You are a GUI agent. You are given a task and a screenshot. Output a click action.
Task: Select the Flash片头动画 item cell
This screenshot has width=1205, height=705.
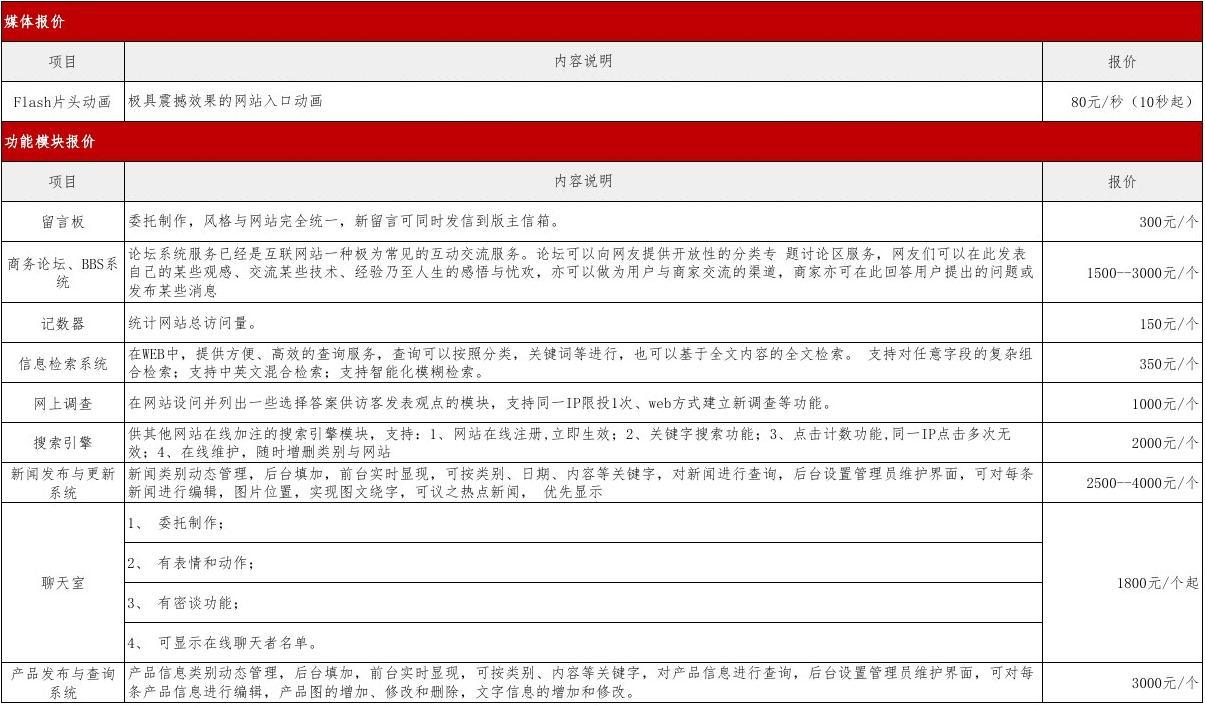(x=63, y=102)
